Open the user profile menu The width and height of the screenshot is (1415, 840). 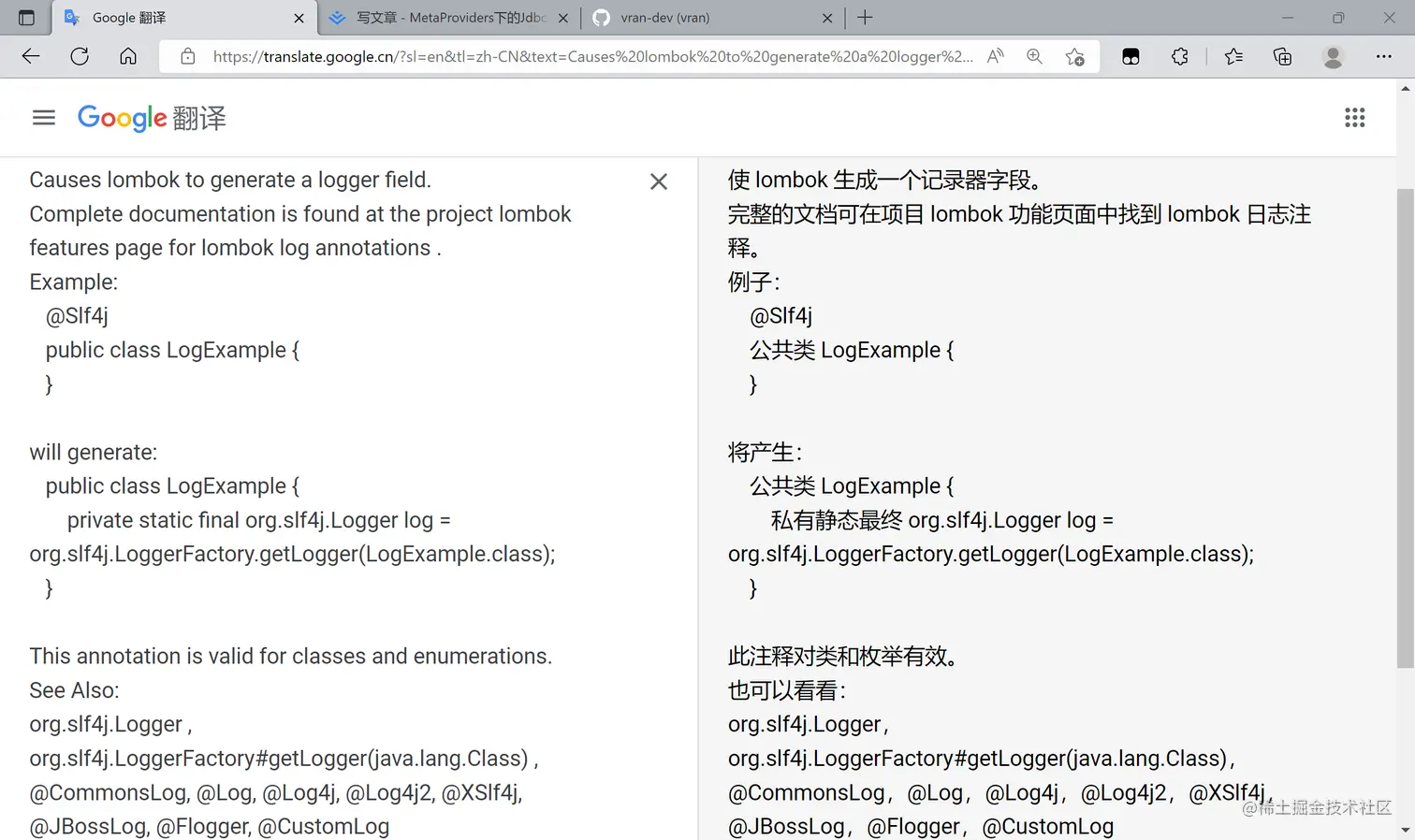pyautogui.click(x=1333, y=56)
